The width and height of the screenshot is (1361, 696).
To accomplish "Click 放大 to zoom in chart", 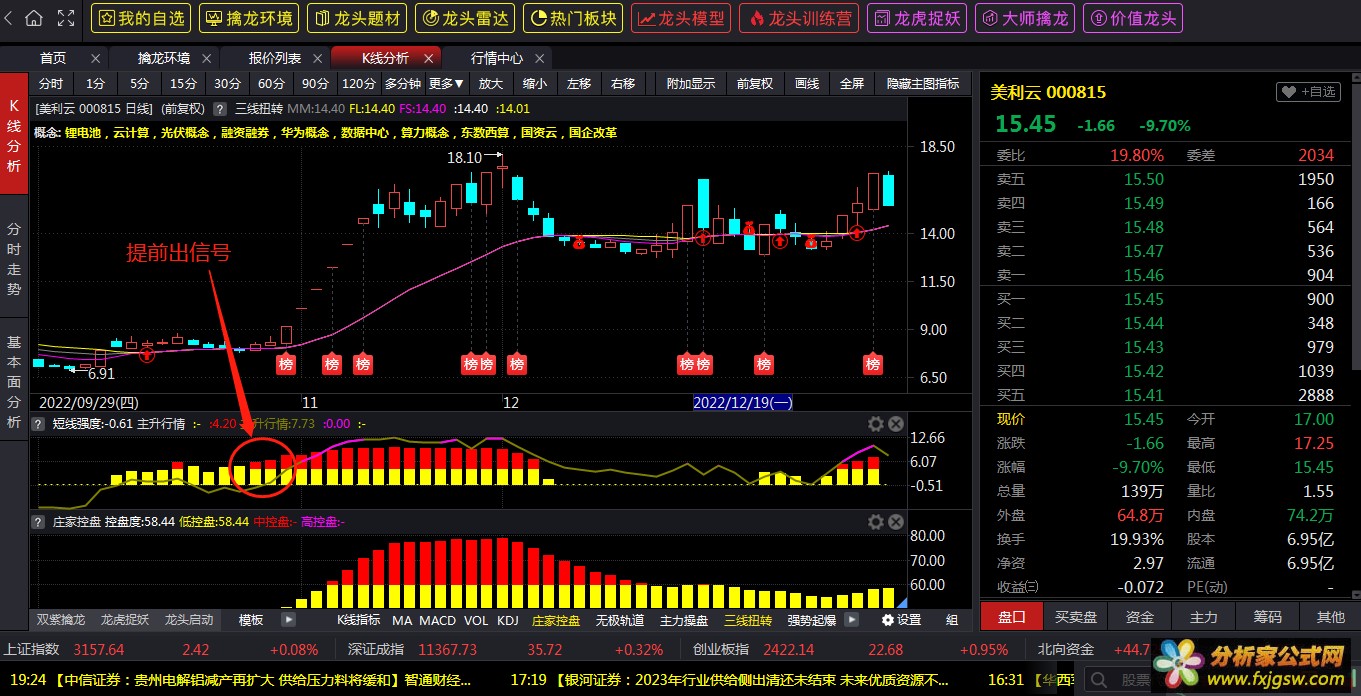I will (490, 84).
